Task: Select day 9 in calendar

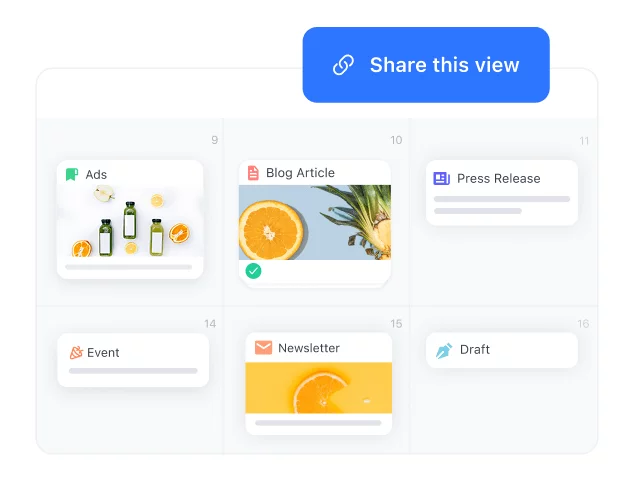Action: (x=215, y=140)
